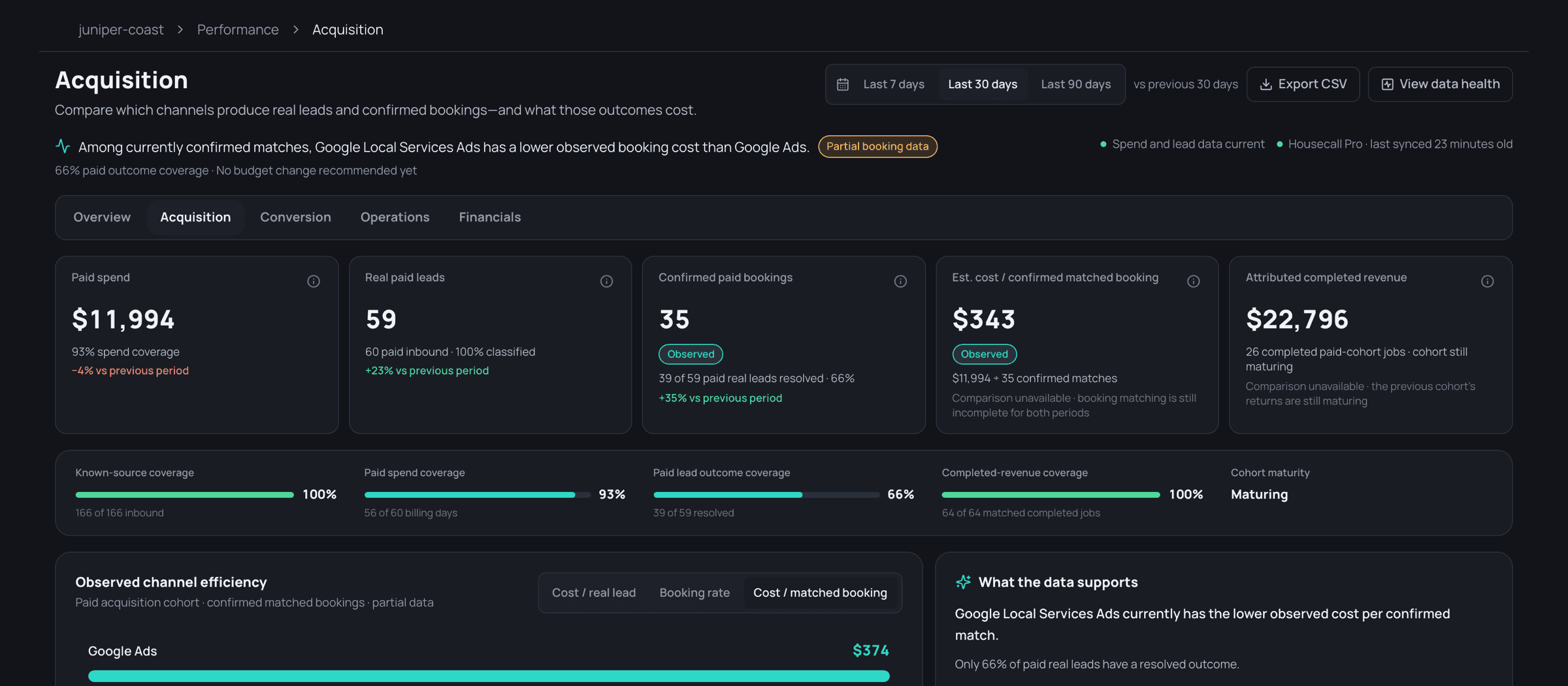Click 'Spend and lead data current' status
1568x686 pixels.
[x=1183, y=144]
